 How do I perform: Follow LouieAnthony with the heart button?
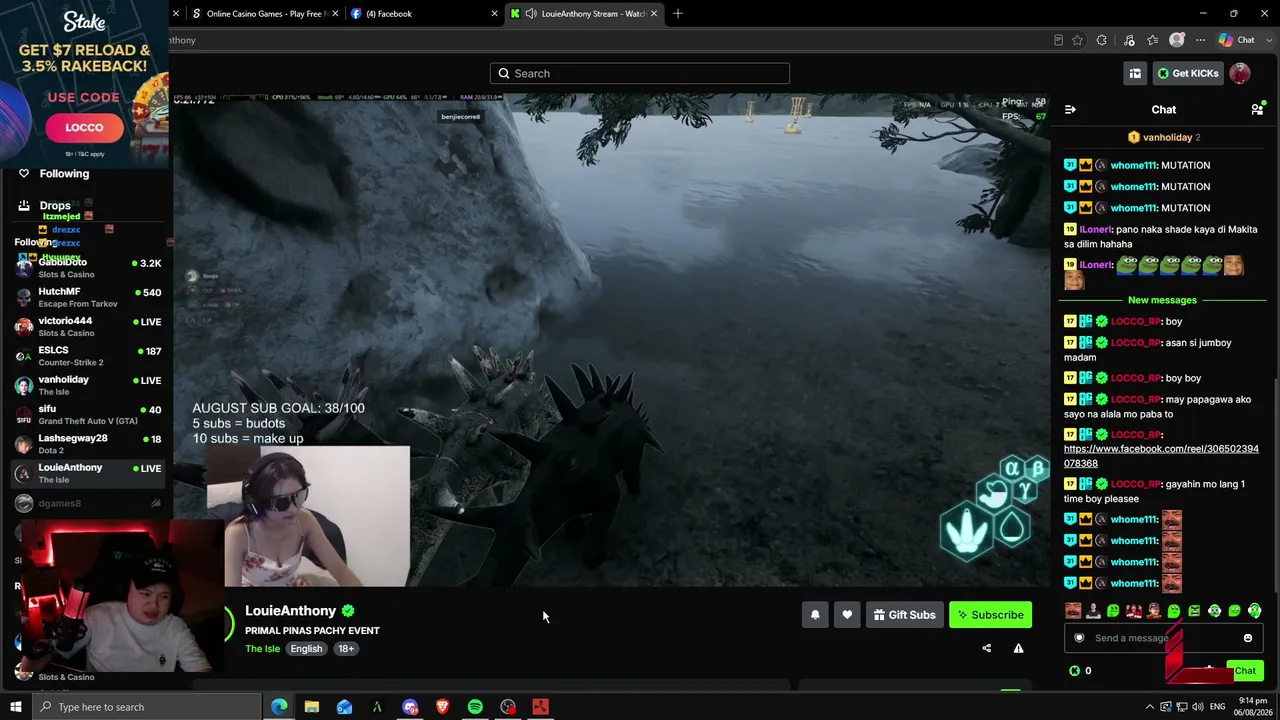(847, 615)
